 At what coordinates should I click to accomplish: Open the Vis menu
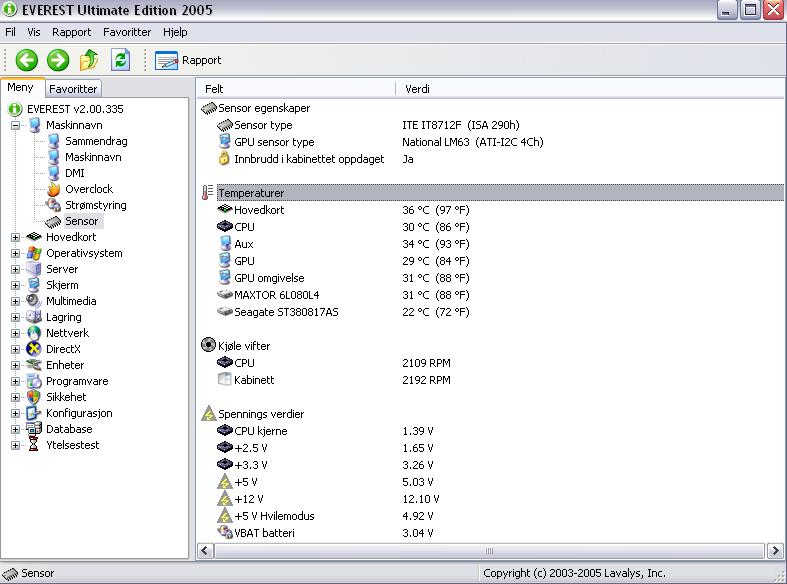[x=34, y=32]
